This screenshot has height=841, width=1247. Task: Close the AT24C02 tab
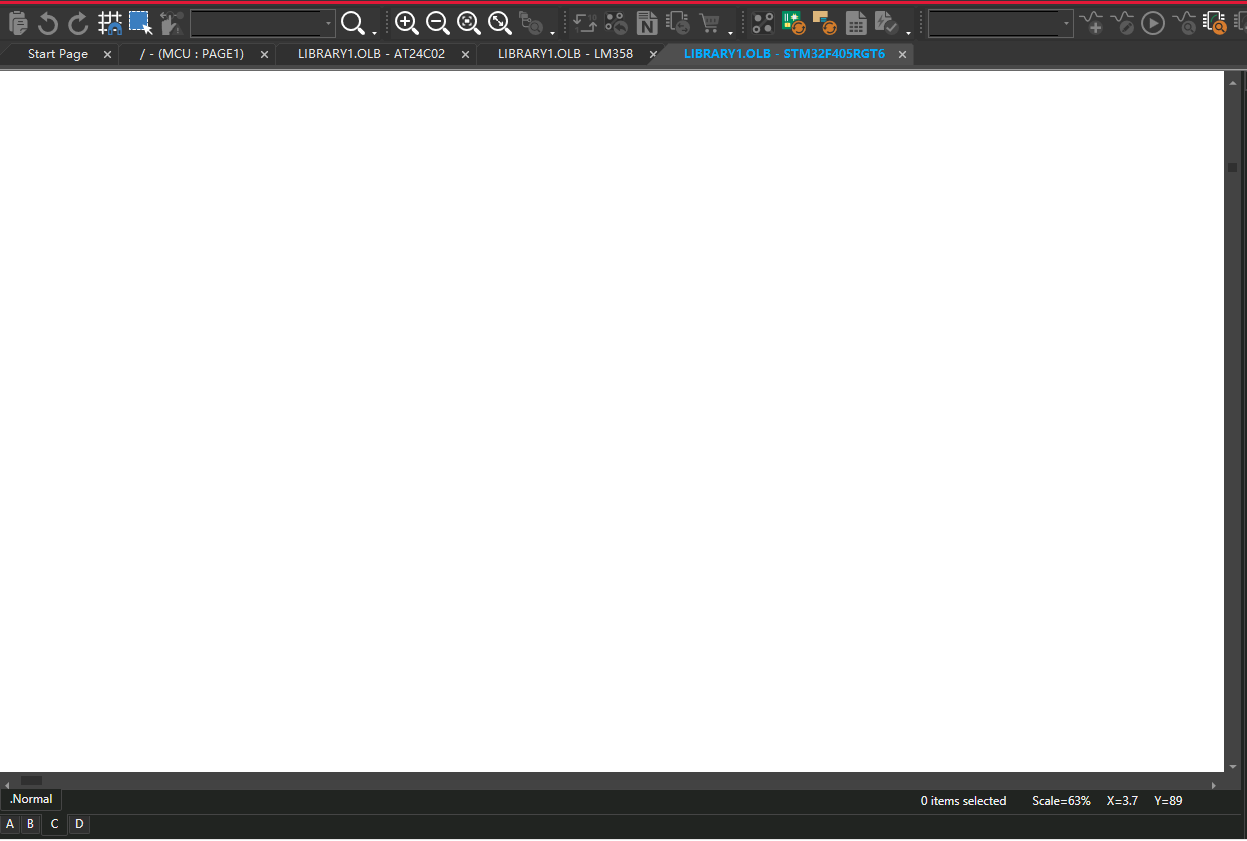pyautogui.click(x=465, y=55)
